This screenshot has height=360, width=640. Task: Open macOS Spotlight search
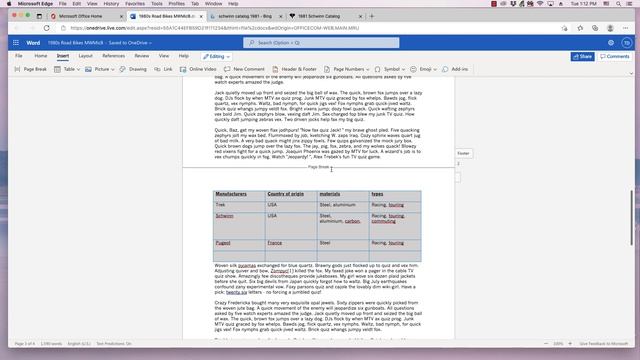click(x=618, y=4)
